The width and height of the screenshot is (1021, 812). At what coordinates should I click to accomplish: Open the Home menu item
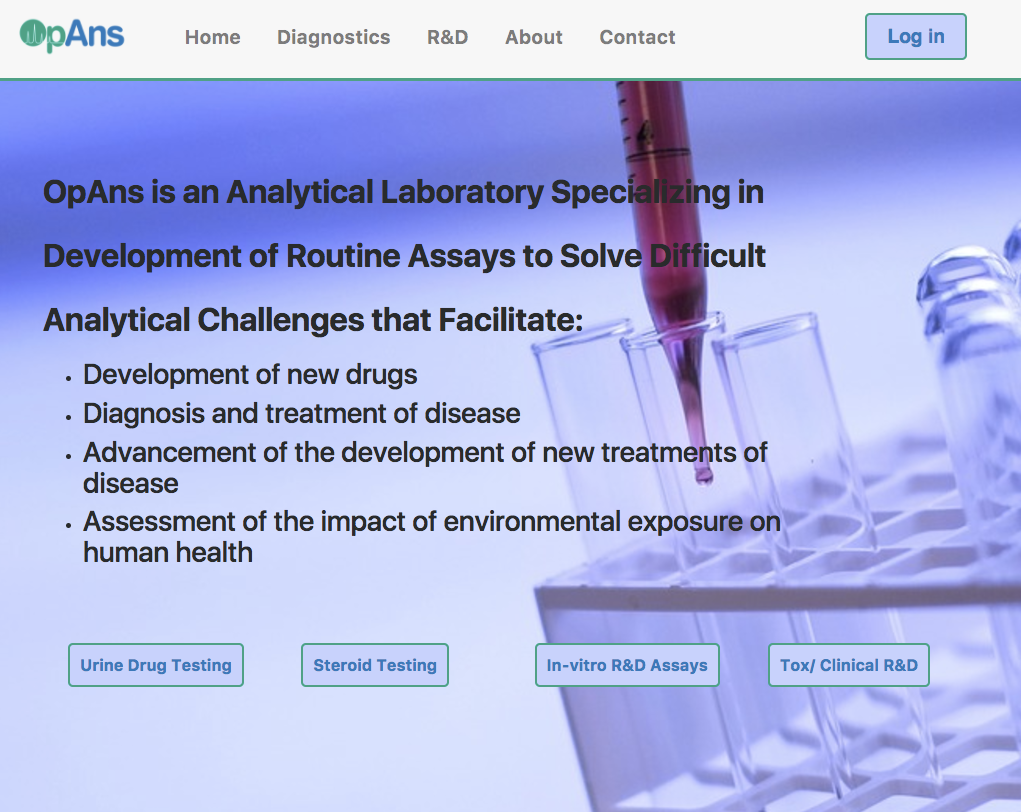(x=212, y=37)
